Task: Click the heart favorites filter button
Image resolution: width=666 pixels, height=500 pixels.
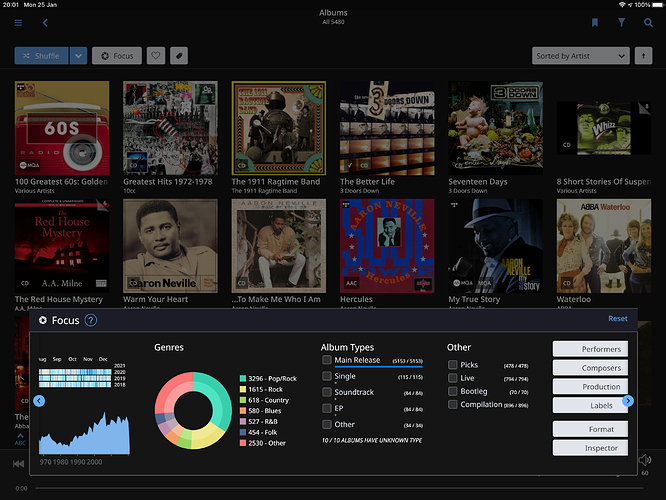Action: pos(156,56)
